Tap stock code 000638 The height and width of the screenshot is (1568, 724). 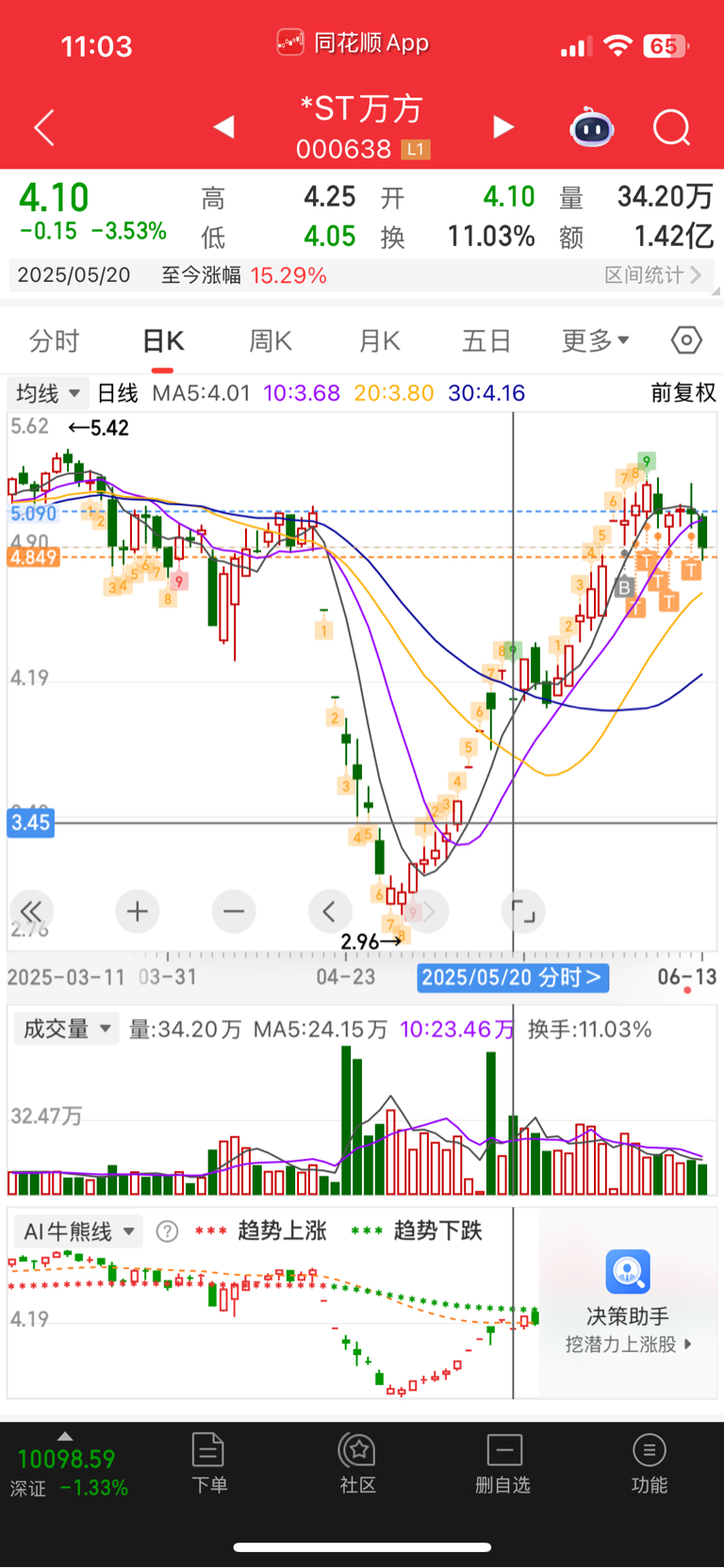click(343, 149)
